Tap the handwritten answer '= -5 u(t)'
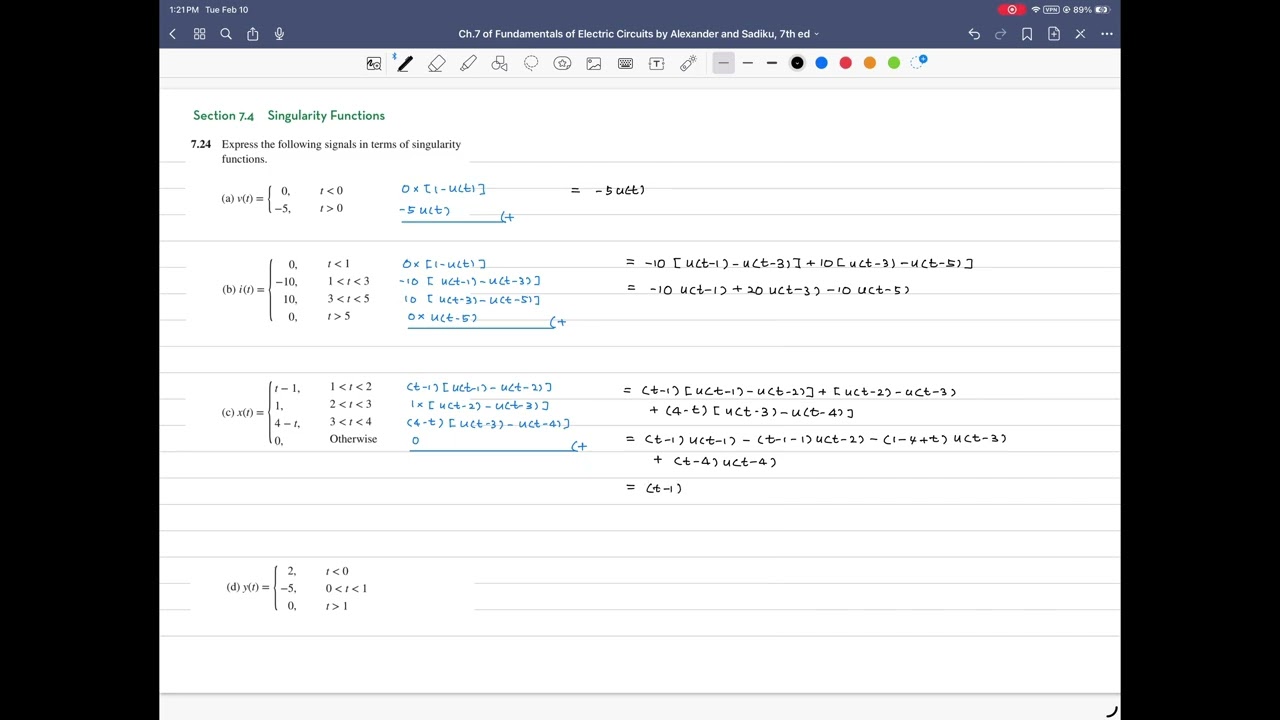Viewport: 1280px width, 720px height. (609, 190)
